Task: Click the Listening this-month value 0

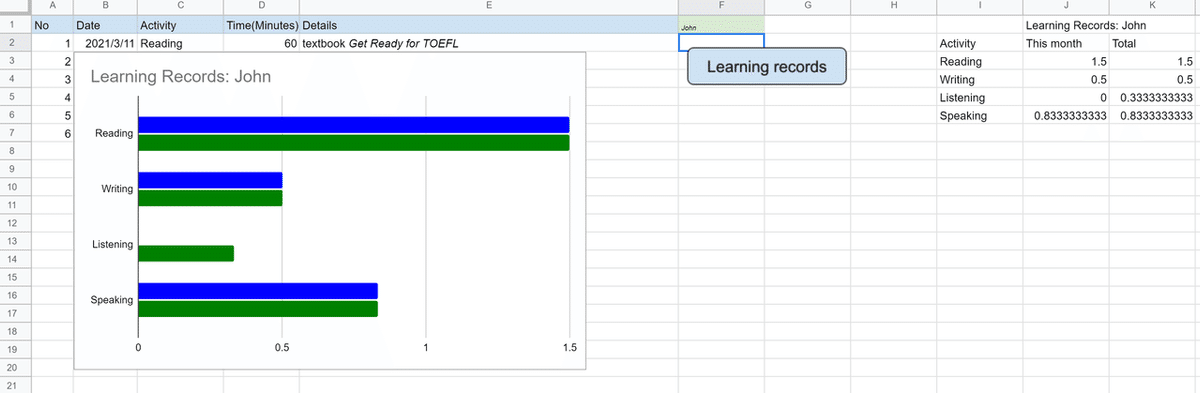Action: point(1066,97)
